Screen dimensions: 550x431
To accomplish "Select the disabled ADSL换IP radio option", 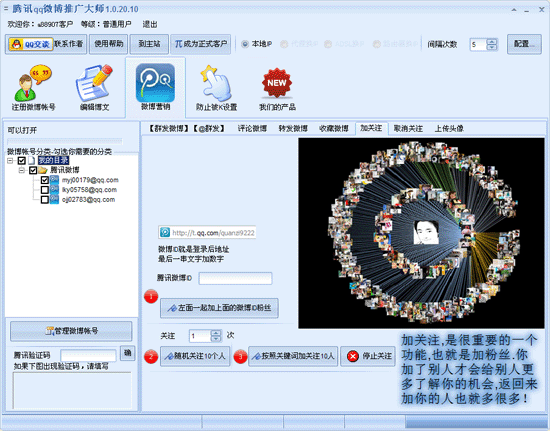I will (328, 44).
